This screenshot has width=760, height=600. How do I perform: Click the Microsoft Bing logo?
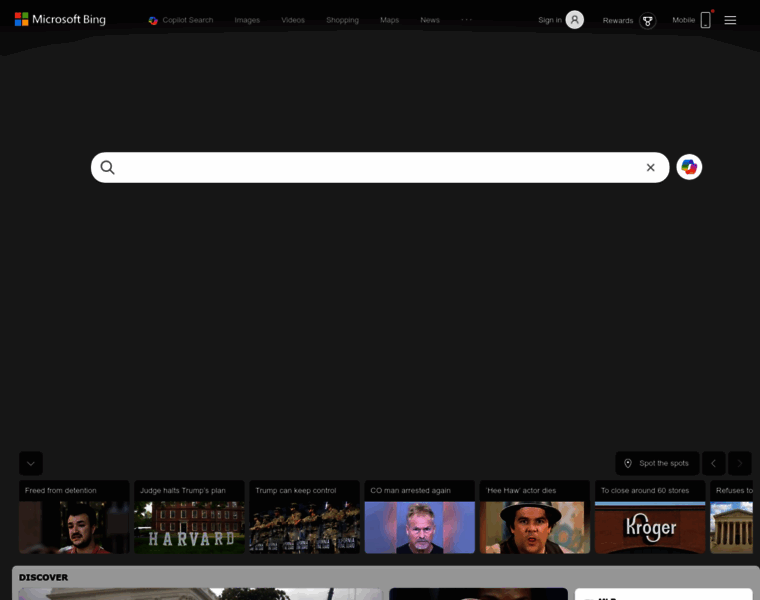coord(60,19)
